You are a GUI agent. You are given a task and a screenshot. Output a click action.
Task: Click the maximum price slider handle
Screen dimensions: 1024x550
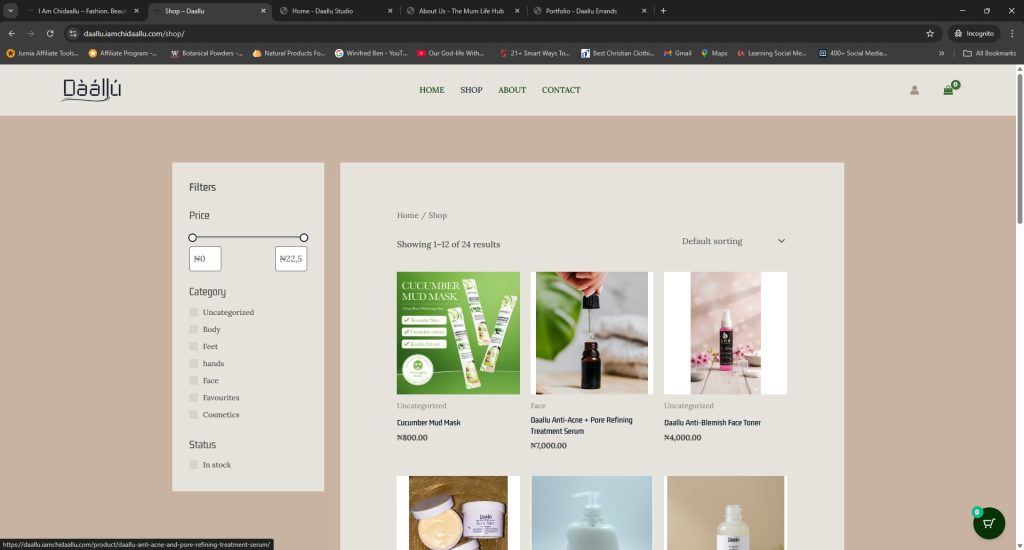tap(304, 238)
